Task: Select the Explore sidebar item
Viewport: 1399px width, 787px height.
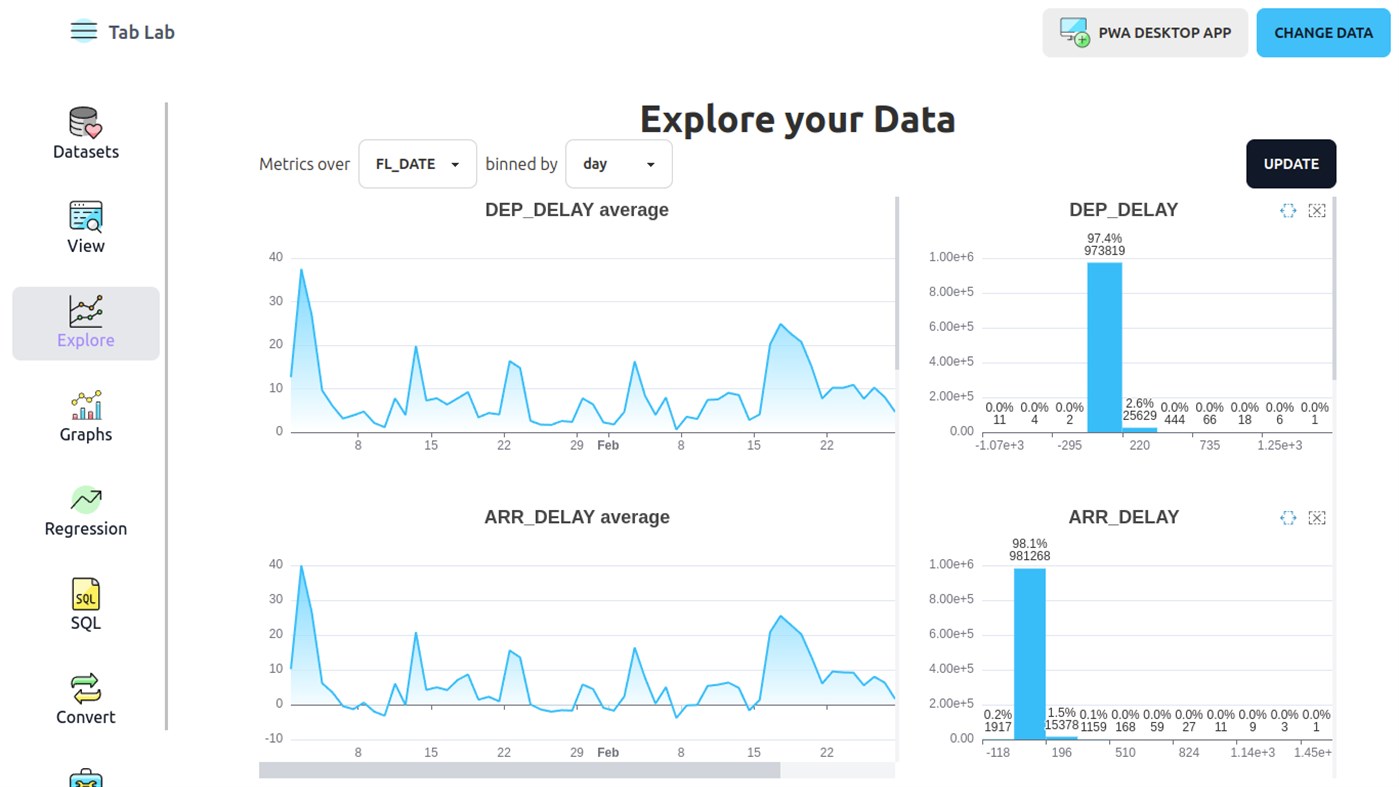Action: point(86,323)
